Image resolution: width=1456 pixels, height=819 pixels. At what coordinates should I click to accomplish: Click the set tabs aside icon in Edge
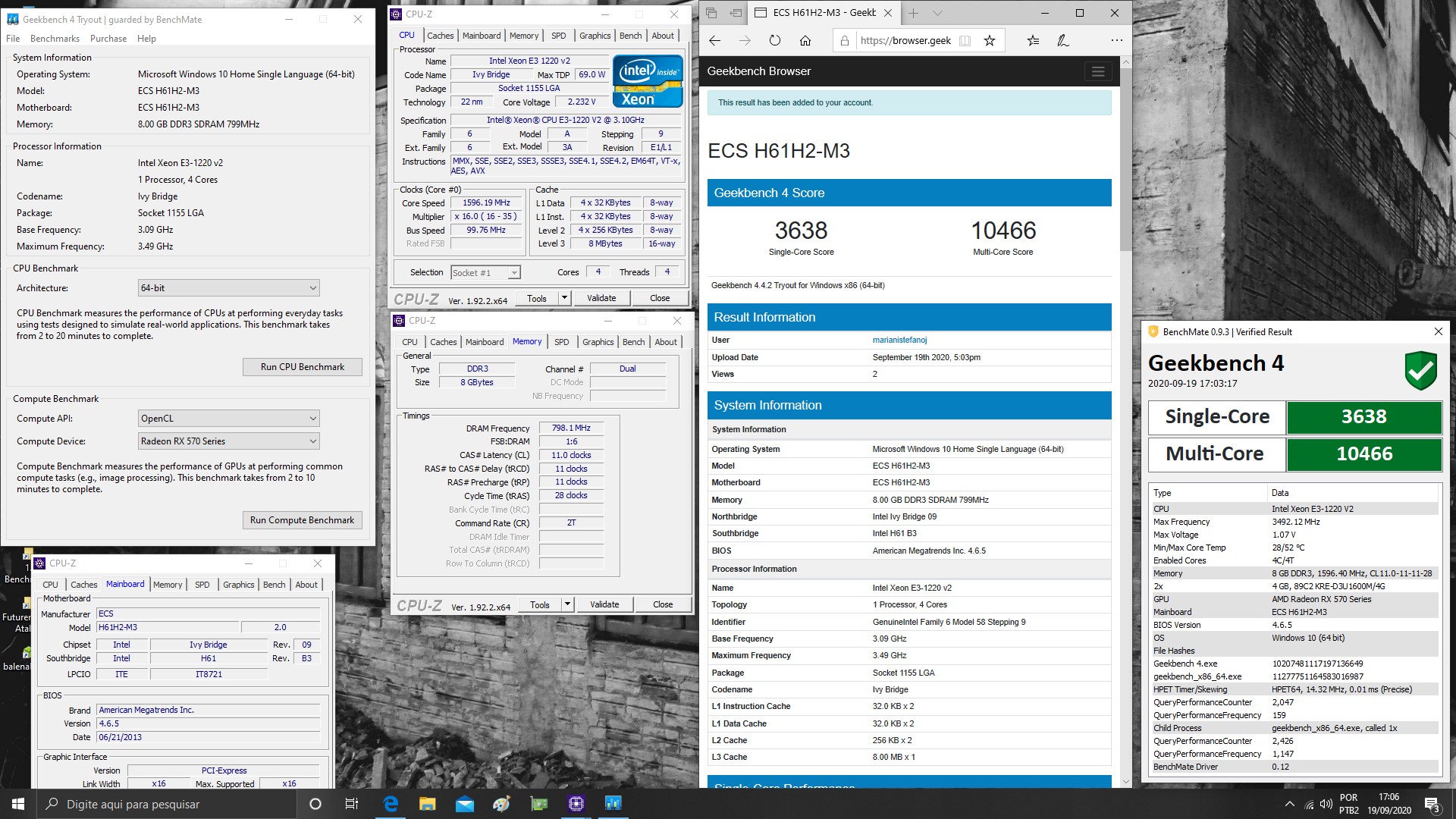(x=736, y=13)
